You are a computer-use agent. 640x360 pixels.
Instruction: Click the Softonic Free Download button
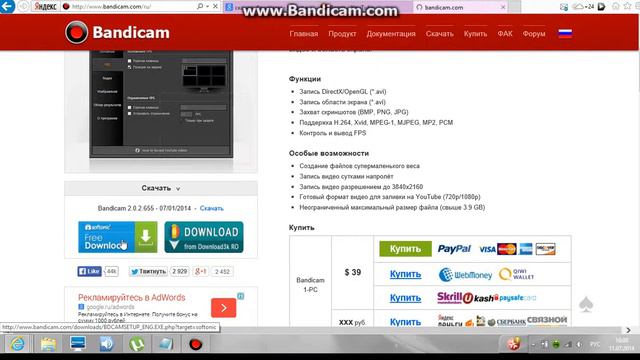click(118, 237)
